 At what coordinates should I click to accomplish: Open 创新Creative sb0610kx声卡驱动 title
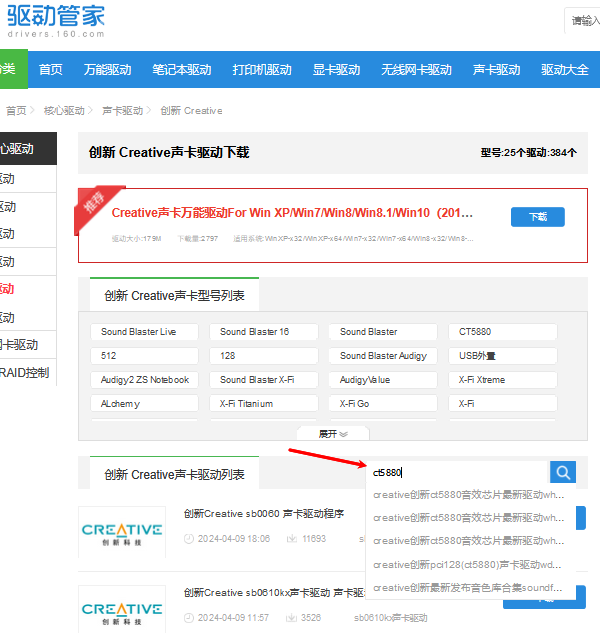pos(275,593)
